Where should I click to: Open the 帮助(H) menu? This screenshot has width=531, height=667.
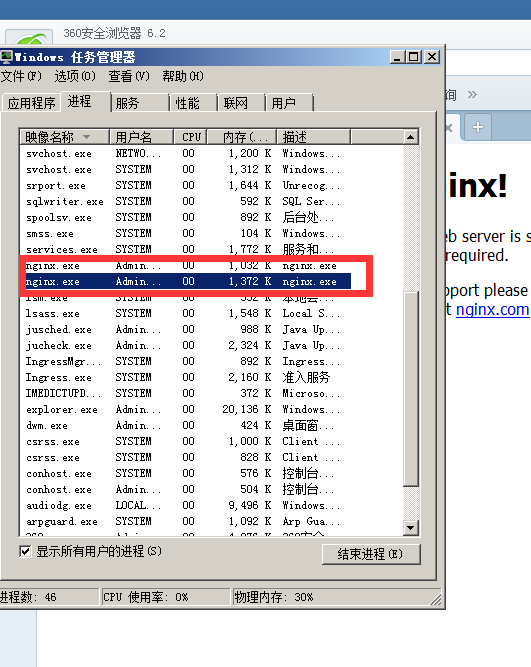tap(183, 76)
